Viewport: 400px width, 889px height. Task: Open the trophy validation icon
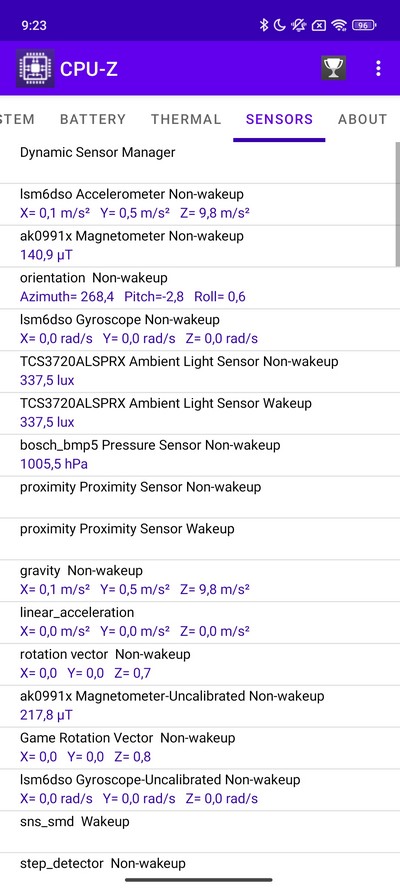(x=334, y=69)
